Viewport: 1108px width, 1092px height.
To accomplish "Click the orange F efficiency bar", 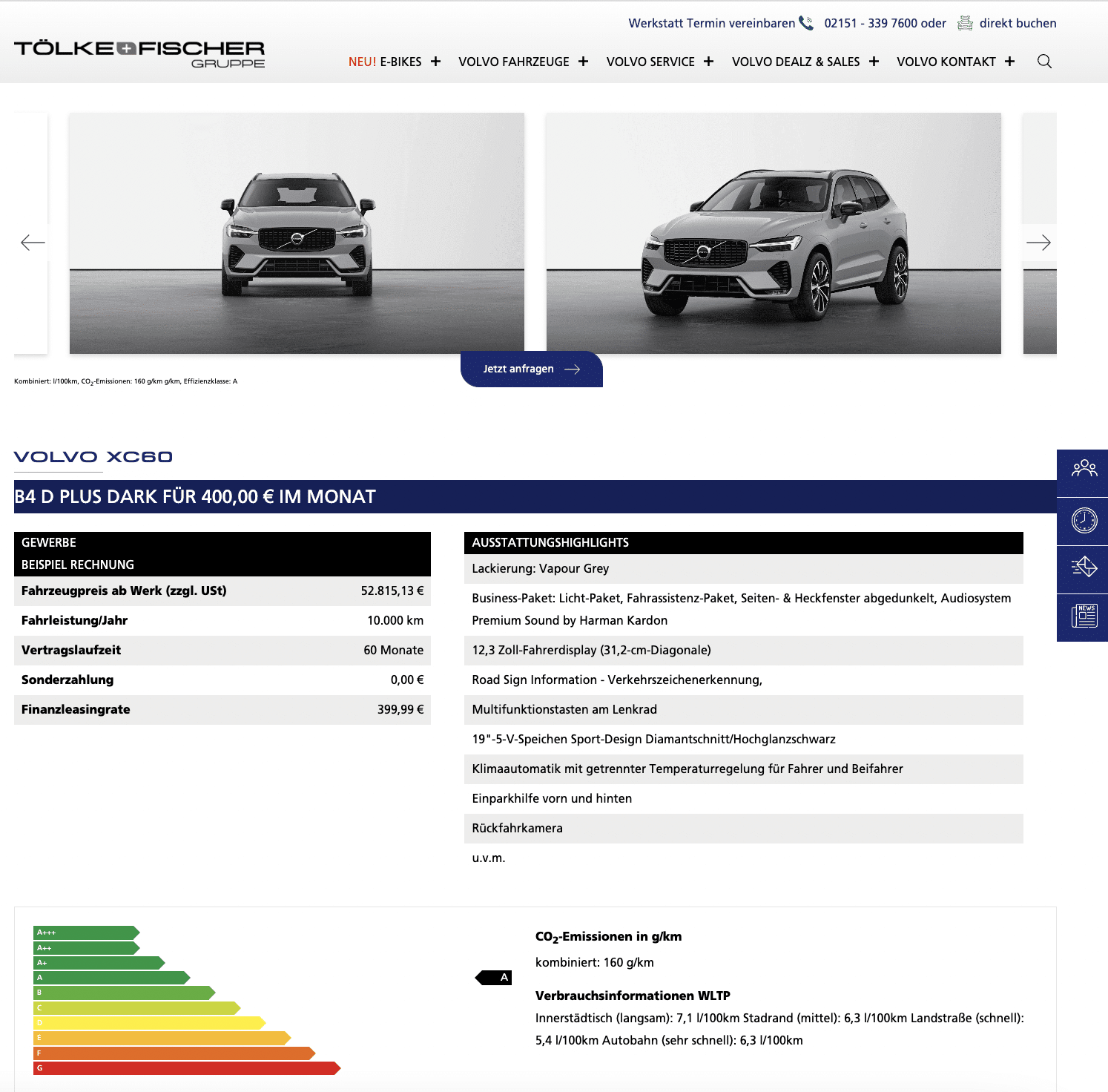I will coord(174,1053).
